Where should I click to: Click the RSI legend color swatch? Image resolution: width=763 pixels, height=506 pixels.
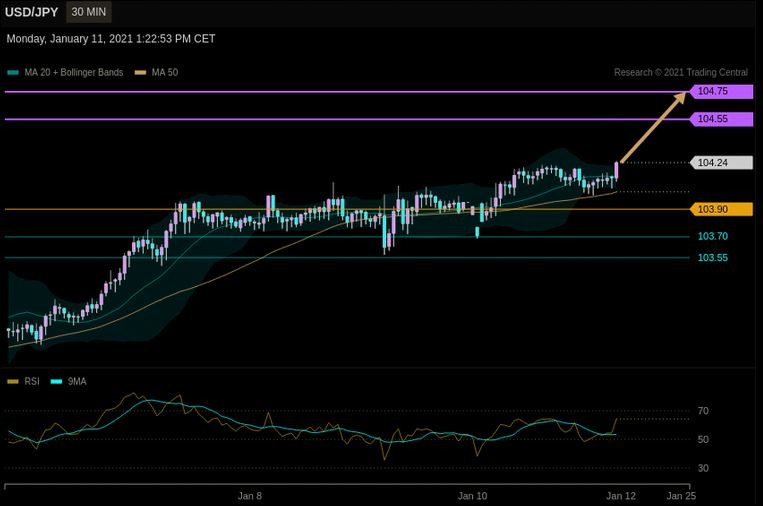(13, 381)
